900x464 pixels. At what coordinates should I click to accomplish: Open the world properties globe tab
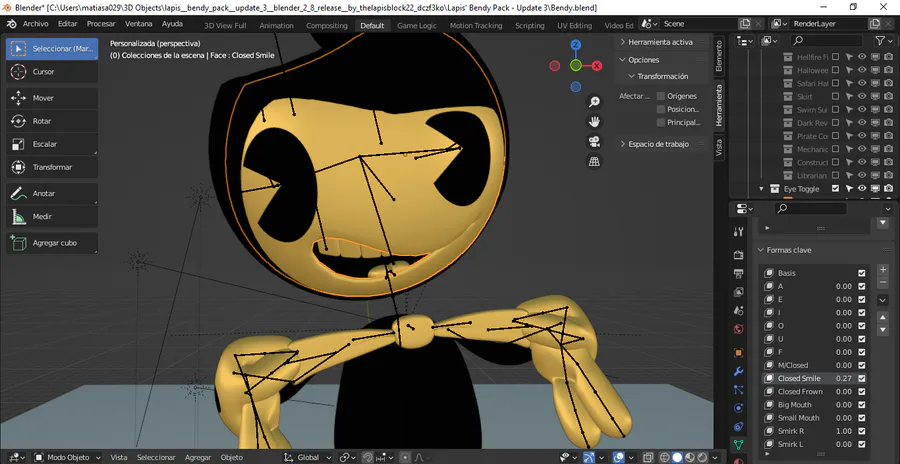739,329
